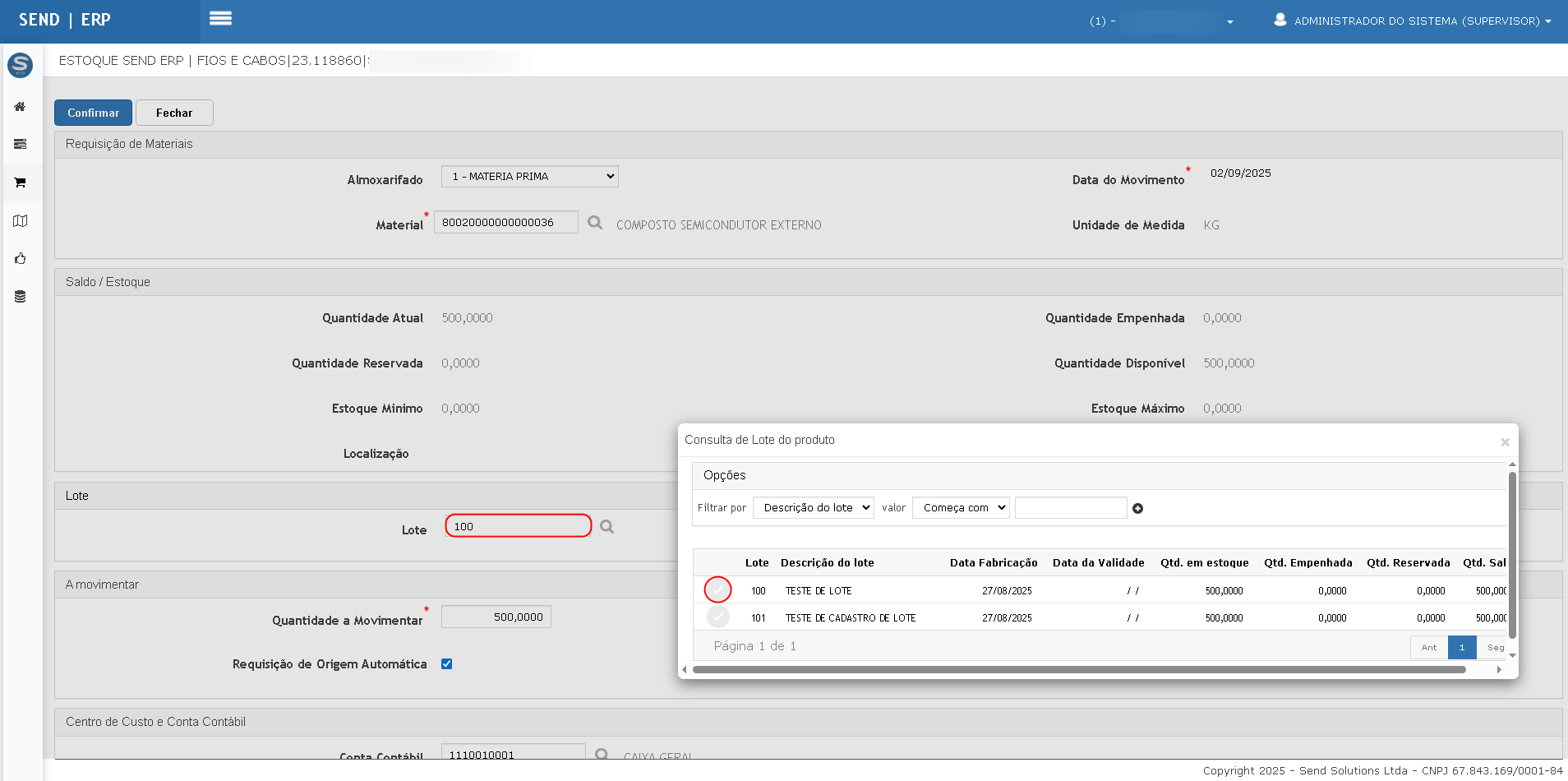Open the Almoxarifado dropdown
This screenshot has height=781, width=1568.
tap(529, 177)
